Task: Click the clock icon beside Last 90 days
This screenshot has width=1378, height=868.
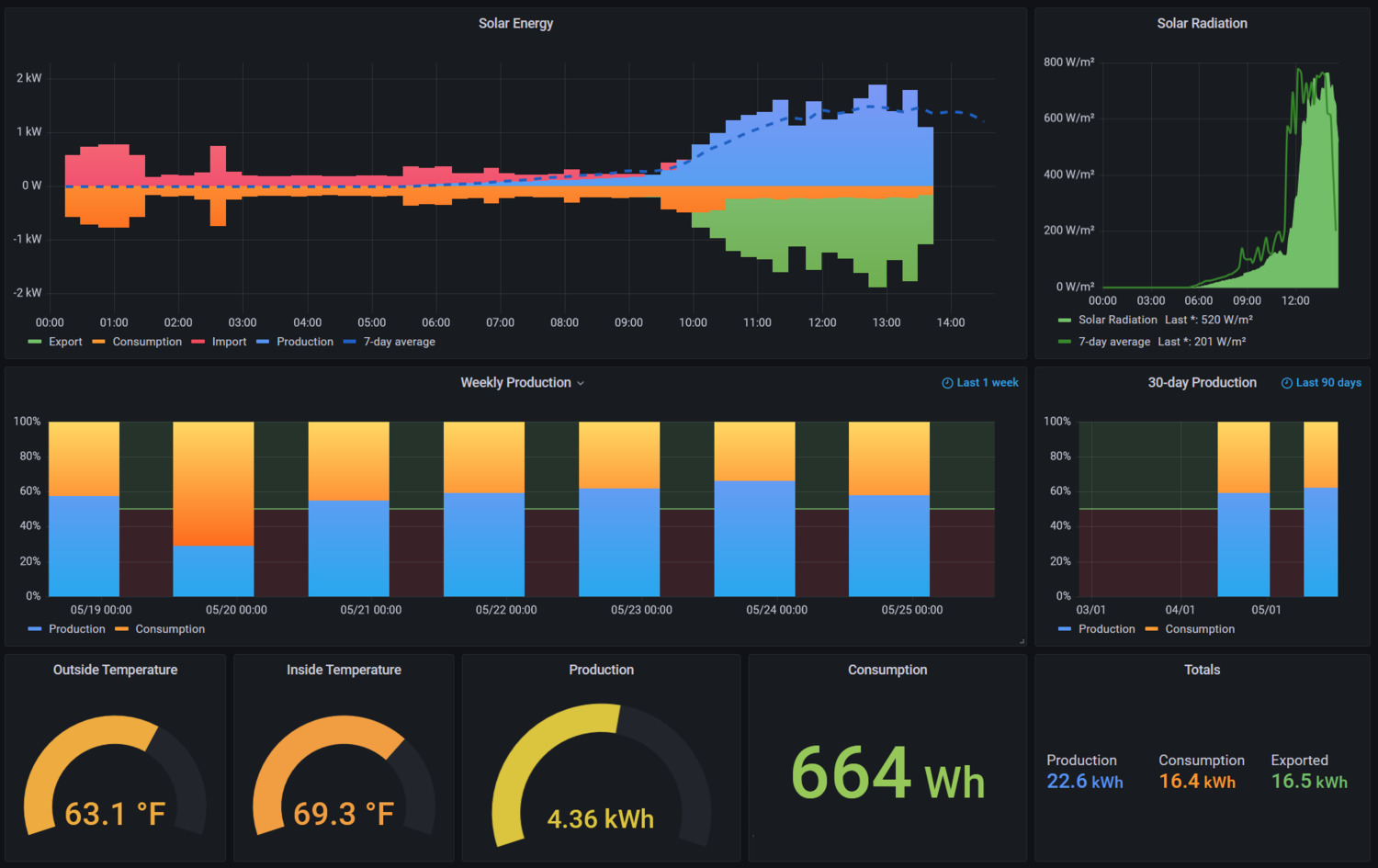Action: point(1286,383)
